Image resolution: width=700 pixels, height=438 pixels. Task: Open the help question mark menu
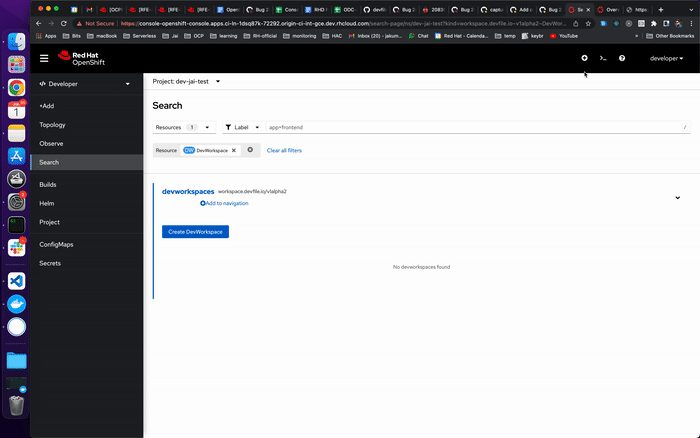622,58
